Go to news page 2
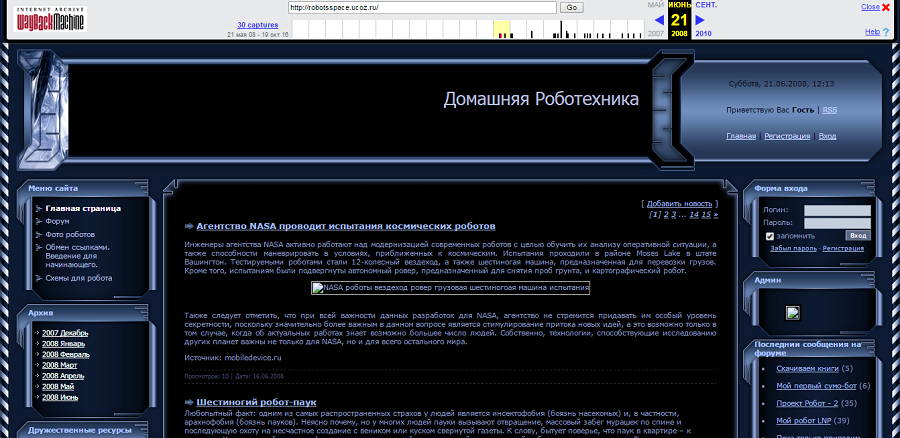 pyautogui.click(x=666, y=215)
